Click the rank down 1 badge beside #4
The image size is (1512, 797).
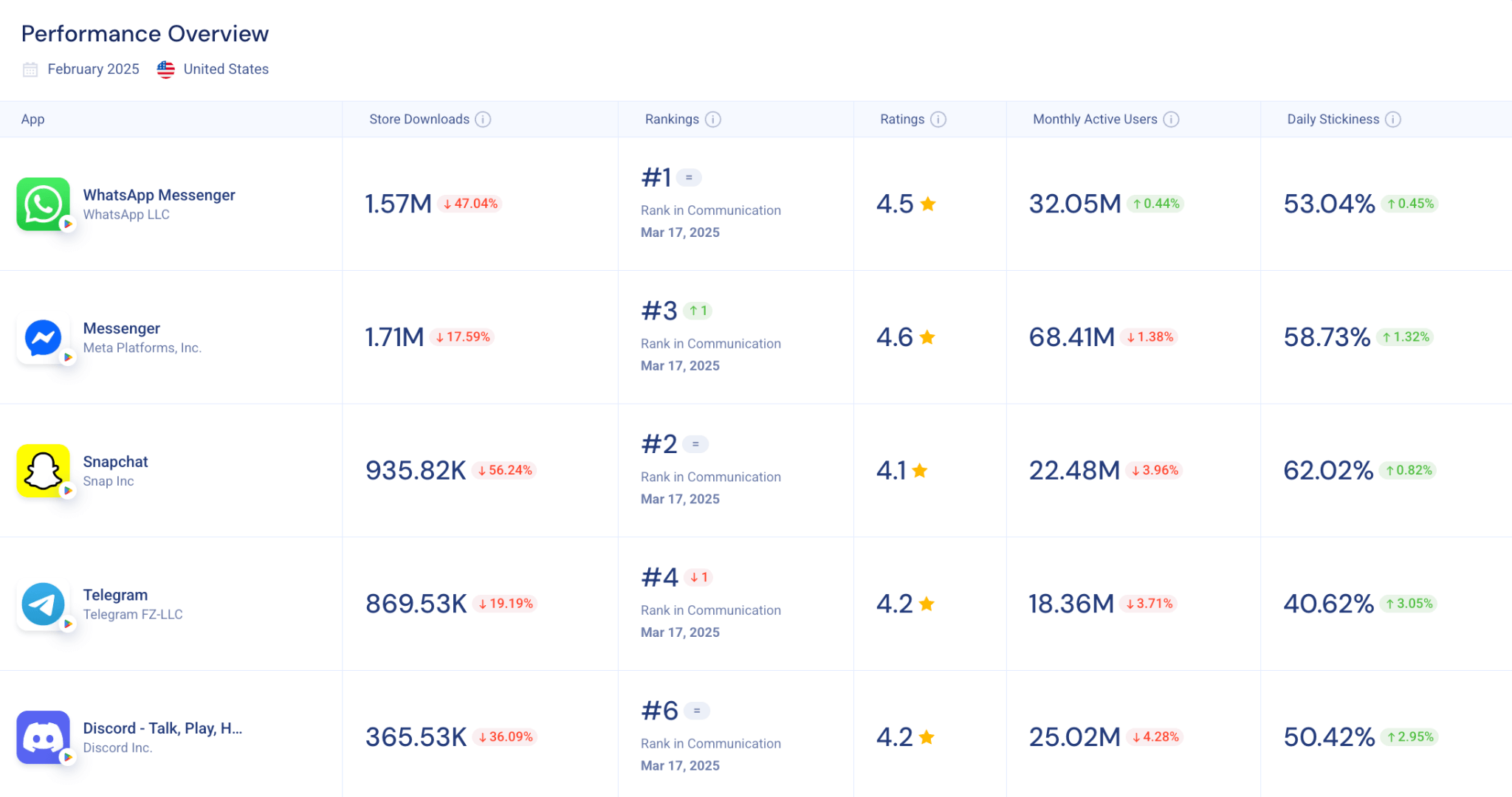click(698, 577)
